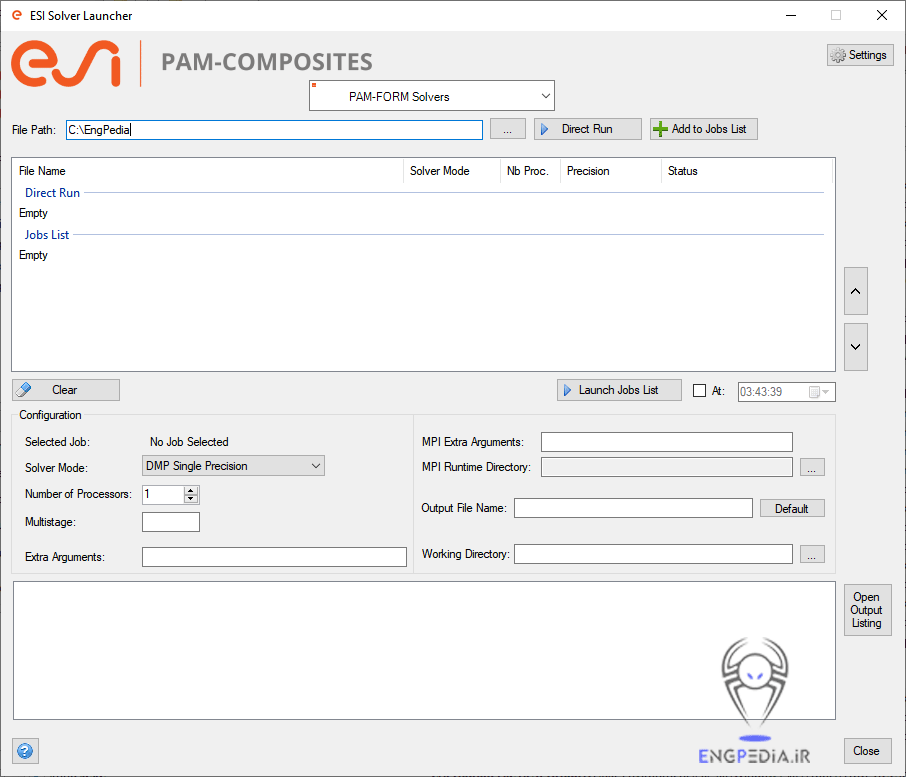The image size is (906, 777).
Task: Click the MPI Extra Arguments field
Action: point(667,442)
